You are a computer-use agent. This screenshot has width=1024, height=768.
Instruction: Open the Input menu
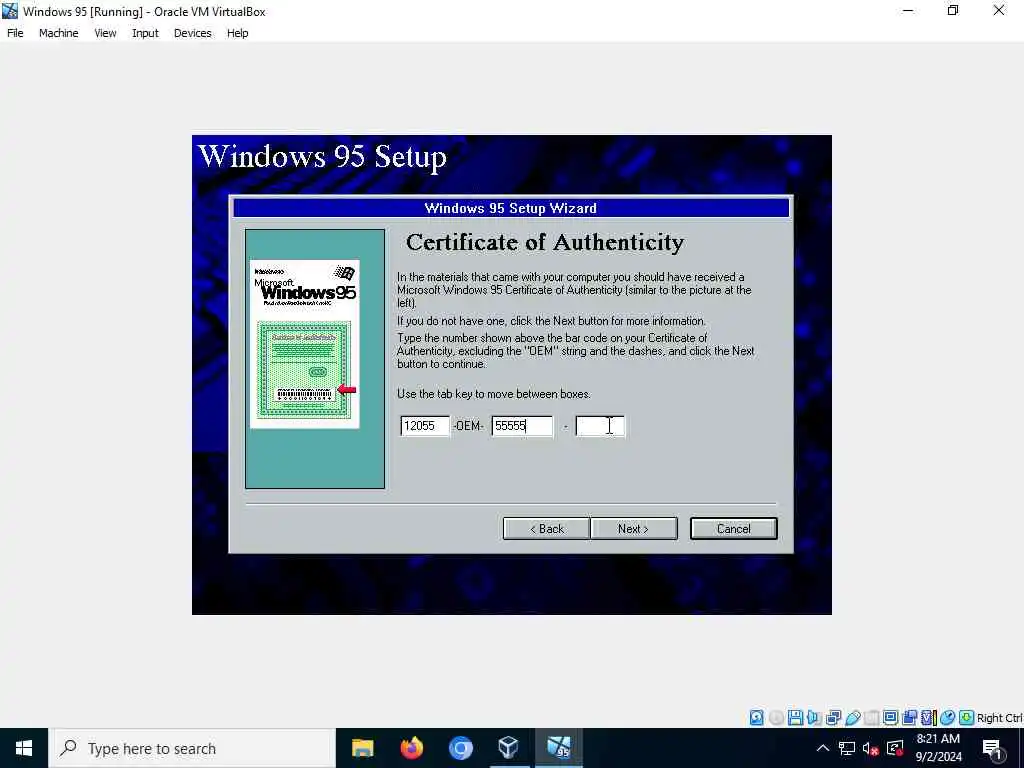(x=145, y=33)
